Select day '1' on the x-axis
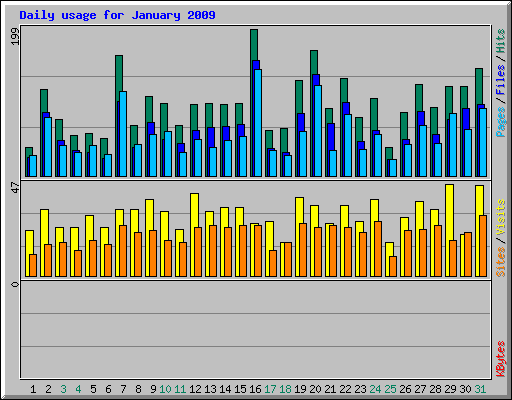The height and width of the screenshot is (400, 512). [x=33, y=389]
